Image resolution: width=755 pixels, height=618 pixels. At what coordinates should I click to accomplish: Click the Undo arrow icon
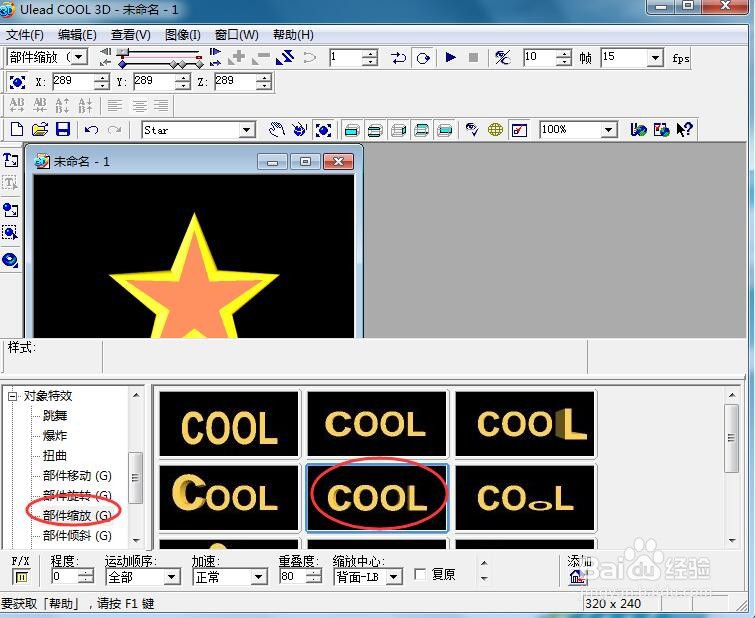tap(91, 129)
